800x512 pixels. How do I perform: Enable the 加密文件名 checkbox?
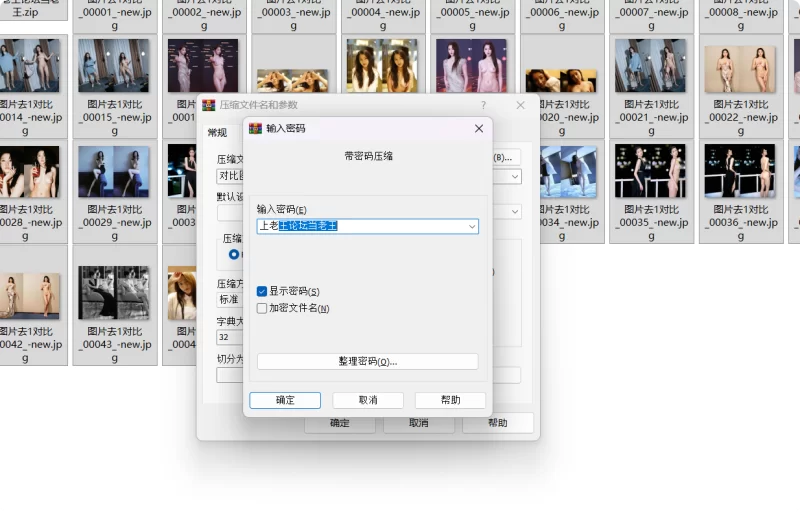tap(262, 308)
